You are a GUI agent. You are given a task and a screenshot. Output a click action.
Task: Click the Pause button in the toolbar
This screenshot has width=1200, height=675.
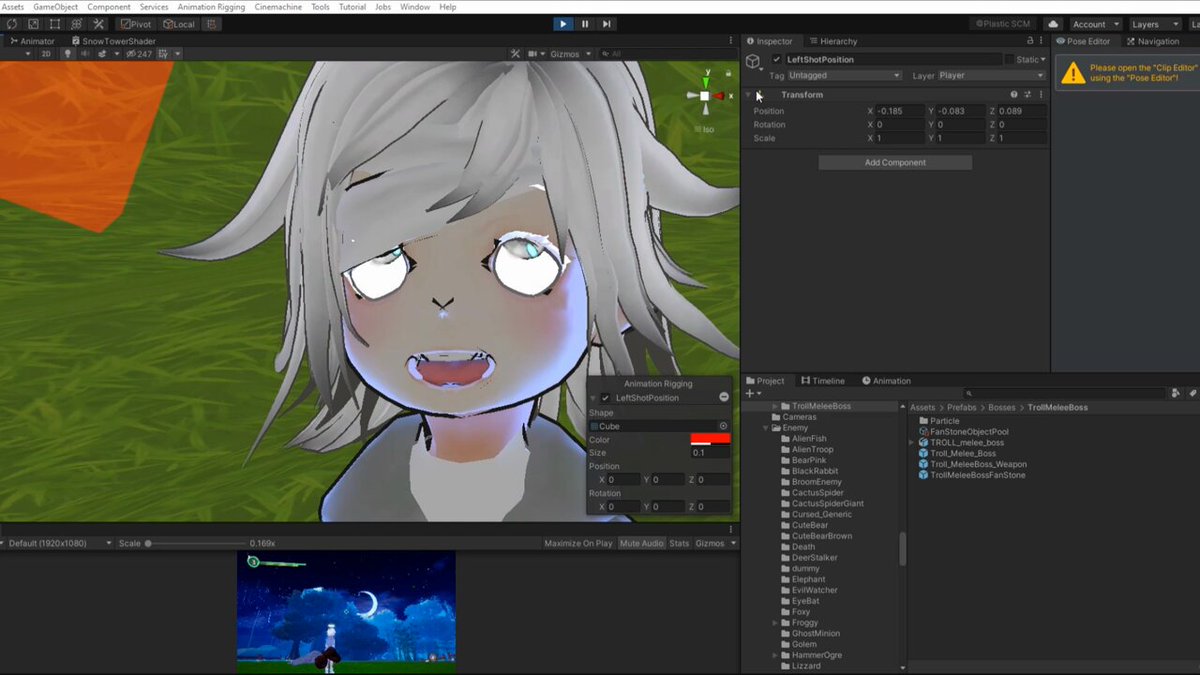[585, 24]
